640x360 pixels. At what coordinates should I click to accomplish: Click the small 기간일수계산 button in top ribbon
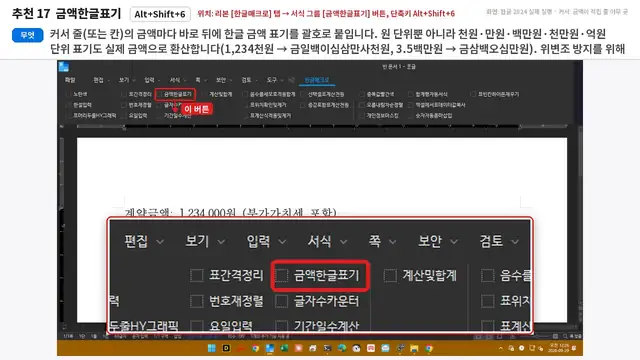175,116
